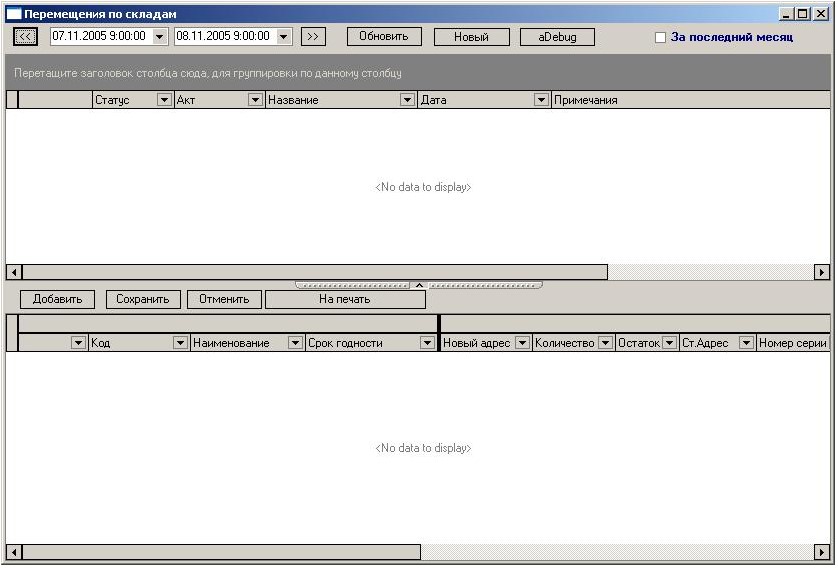Screen dimensions: 838x571
Task: Open the Количество column filter arrow
Action: click(x=605, y=343)
